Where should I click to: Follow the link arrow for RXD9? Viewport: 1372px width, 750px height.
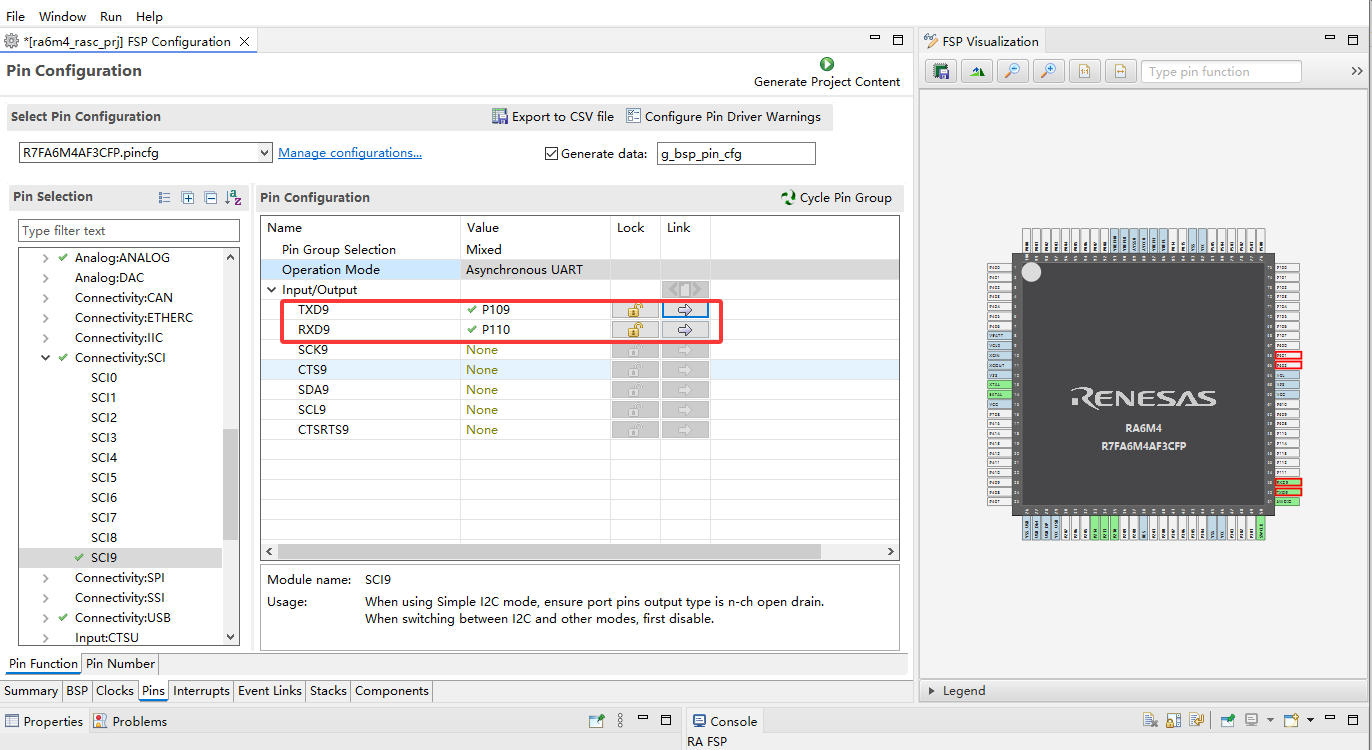click(685, 330)
